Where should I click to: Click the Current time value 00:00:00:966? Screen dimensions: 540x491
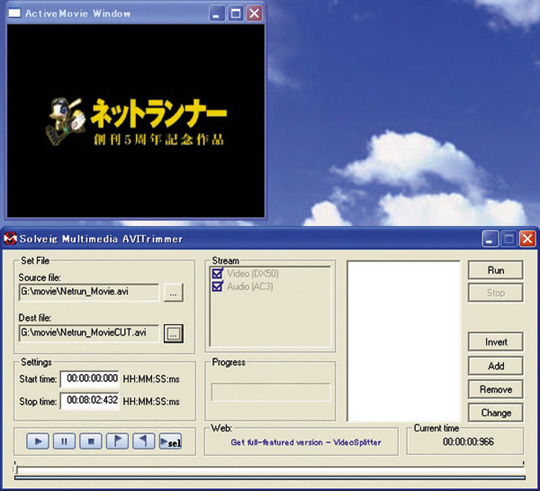point(468,442)
